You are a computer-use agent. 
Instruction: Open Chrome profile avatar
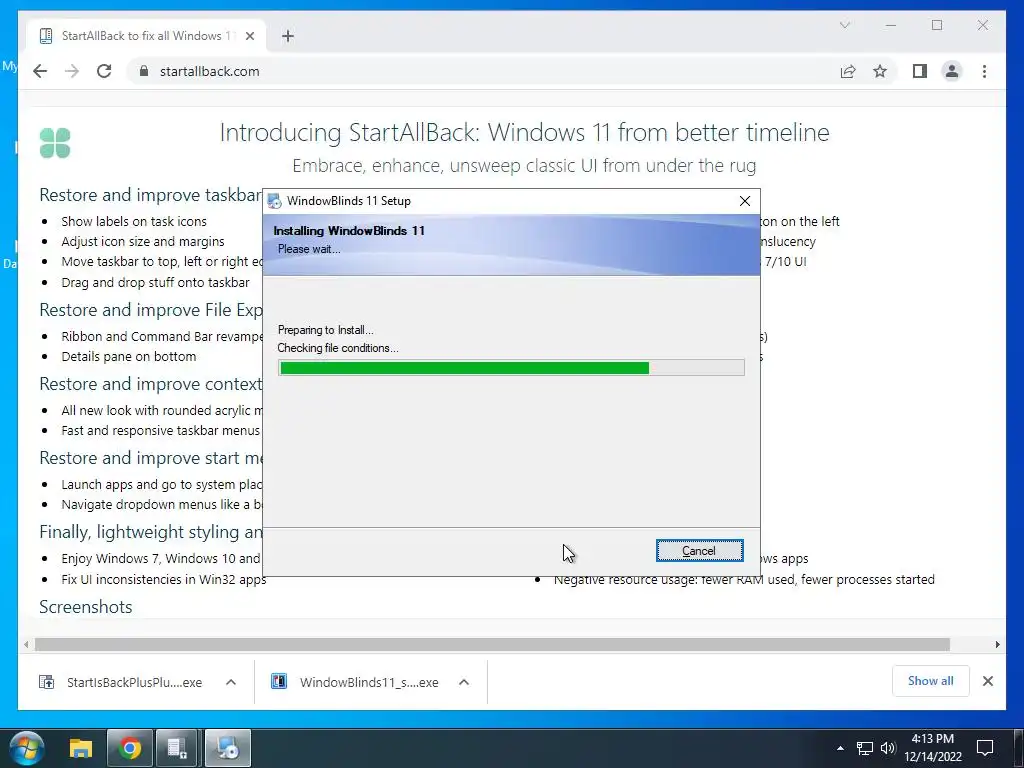pyautogui.click(x=952, y=71)
